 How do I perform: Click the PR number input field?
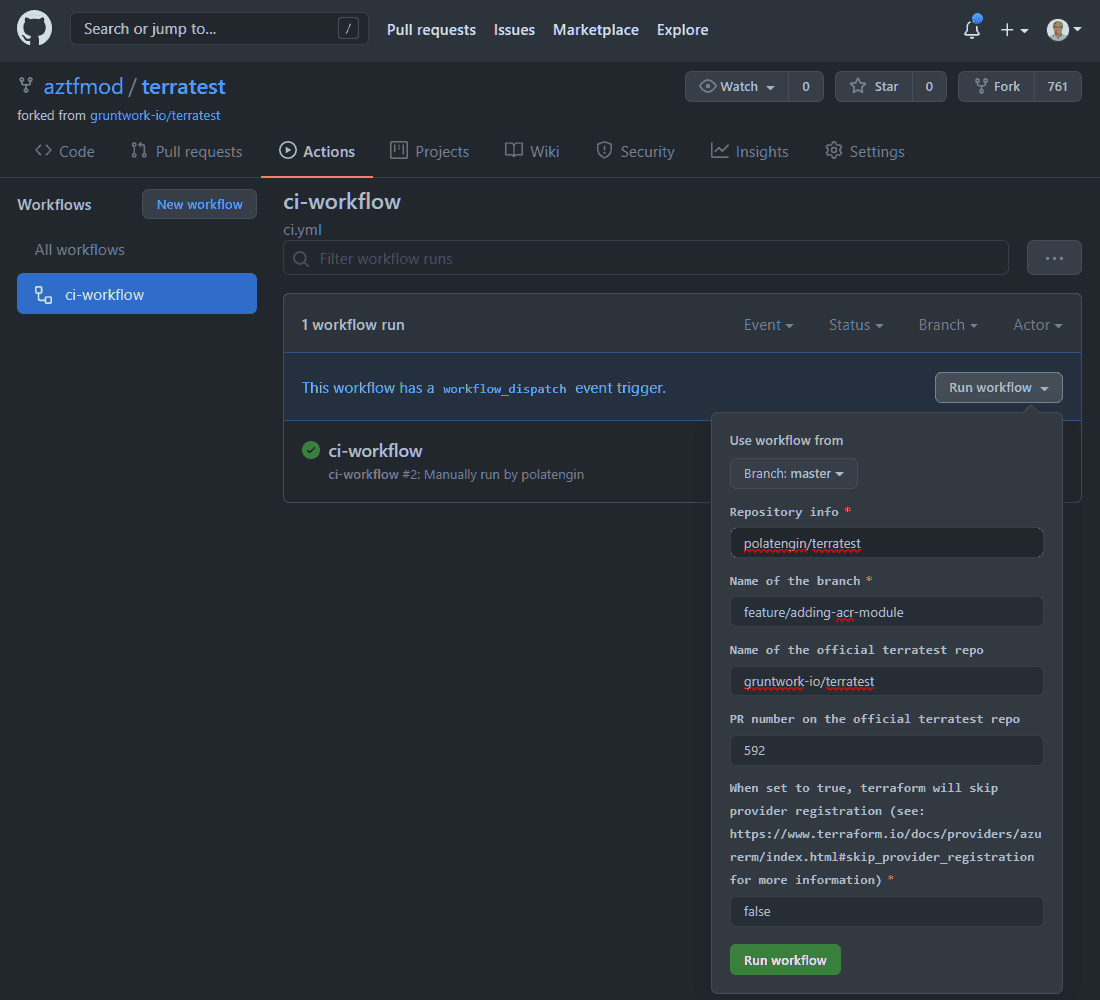point(886,750)
